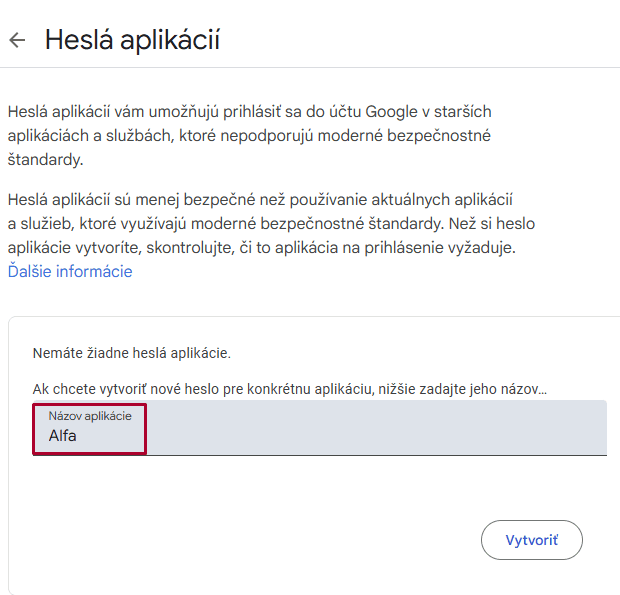Click the back arrow icon
Image resolution: width=620 pixels, height=595 pixels.
16,40
